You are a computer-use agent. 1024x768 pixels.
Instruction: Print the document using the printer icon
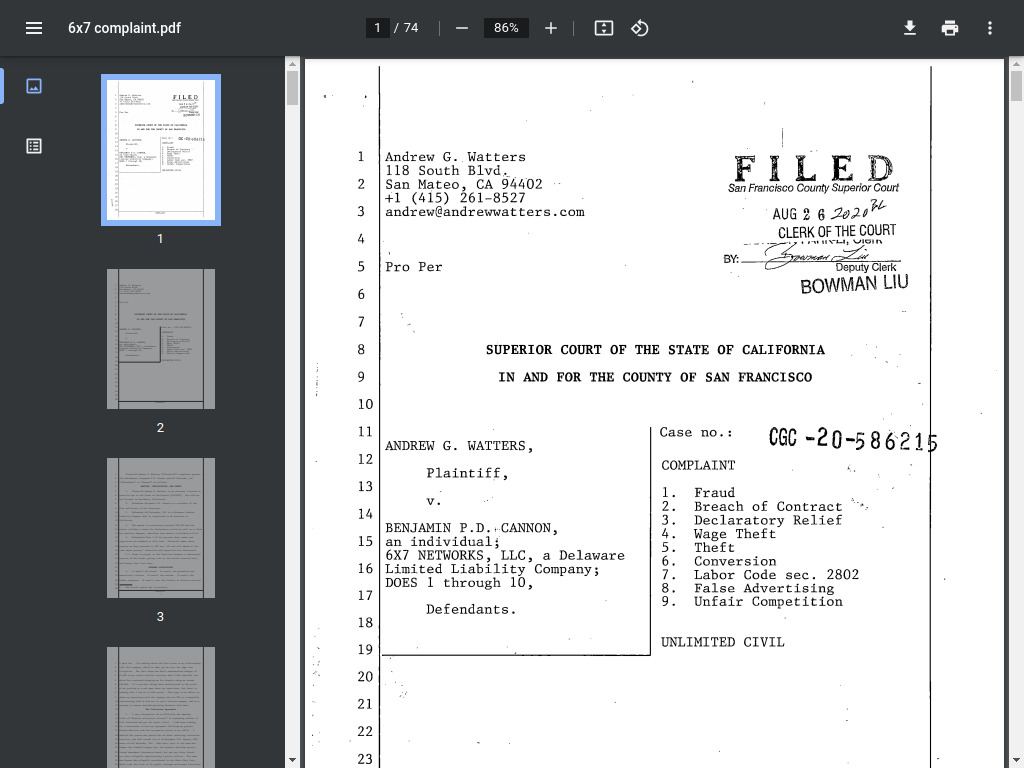(x=950, y=28)
